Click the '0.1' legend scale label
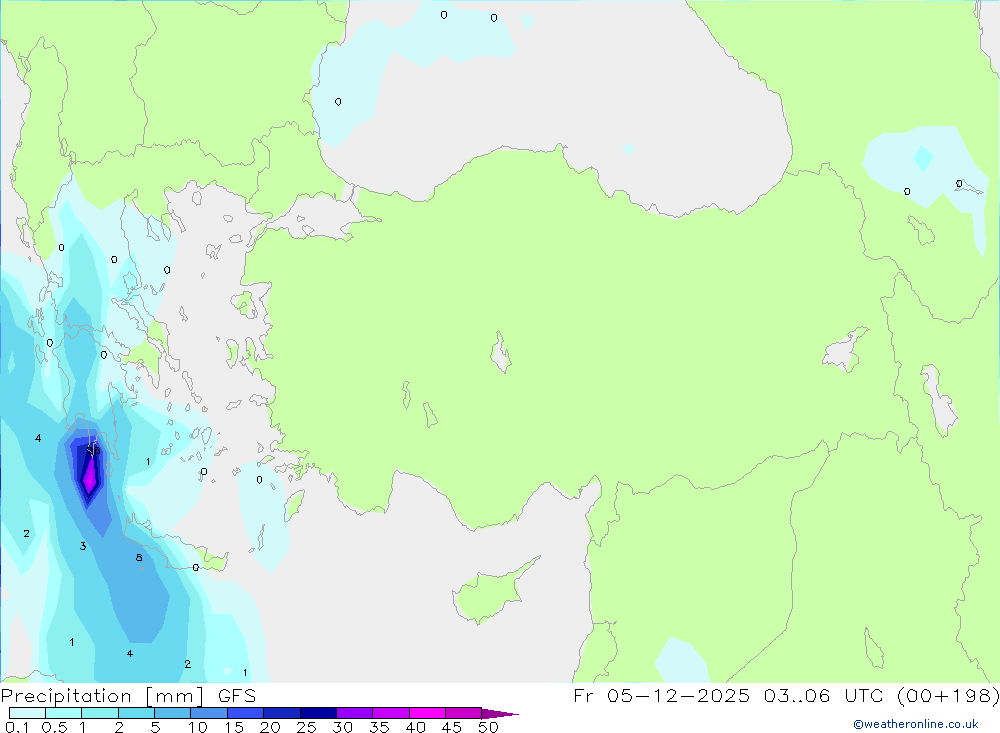The width and height of the screenshot is (1000, 733). click(x=17, y=727)
